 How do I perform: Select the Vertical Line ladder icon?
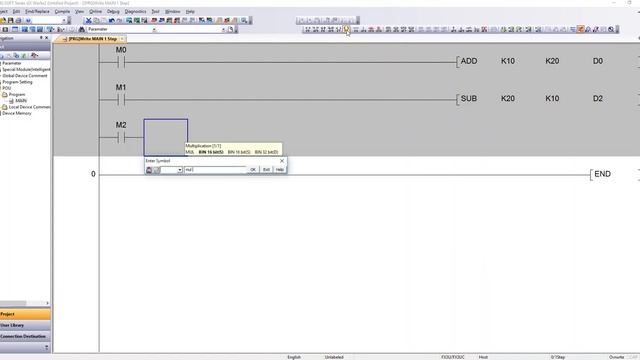(363, 29)
